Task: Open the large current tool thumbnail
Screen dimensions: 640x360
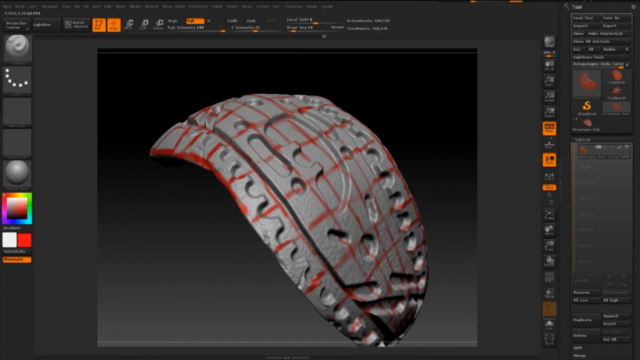Action: 587,84
